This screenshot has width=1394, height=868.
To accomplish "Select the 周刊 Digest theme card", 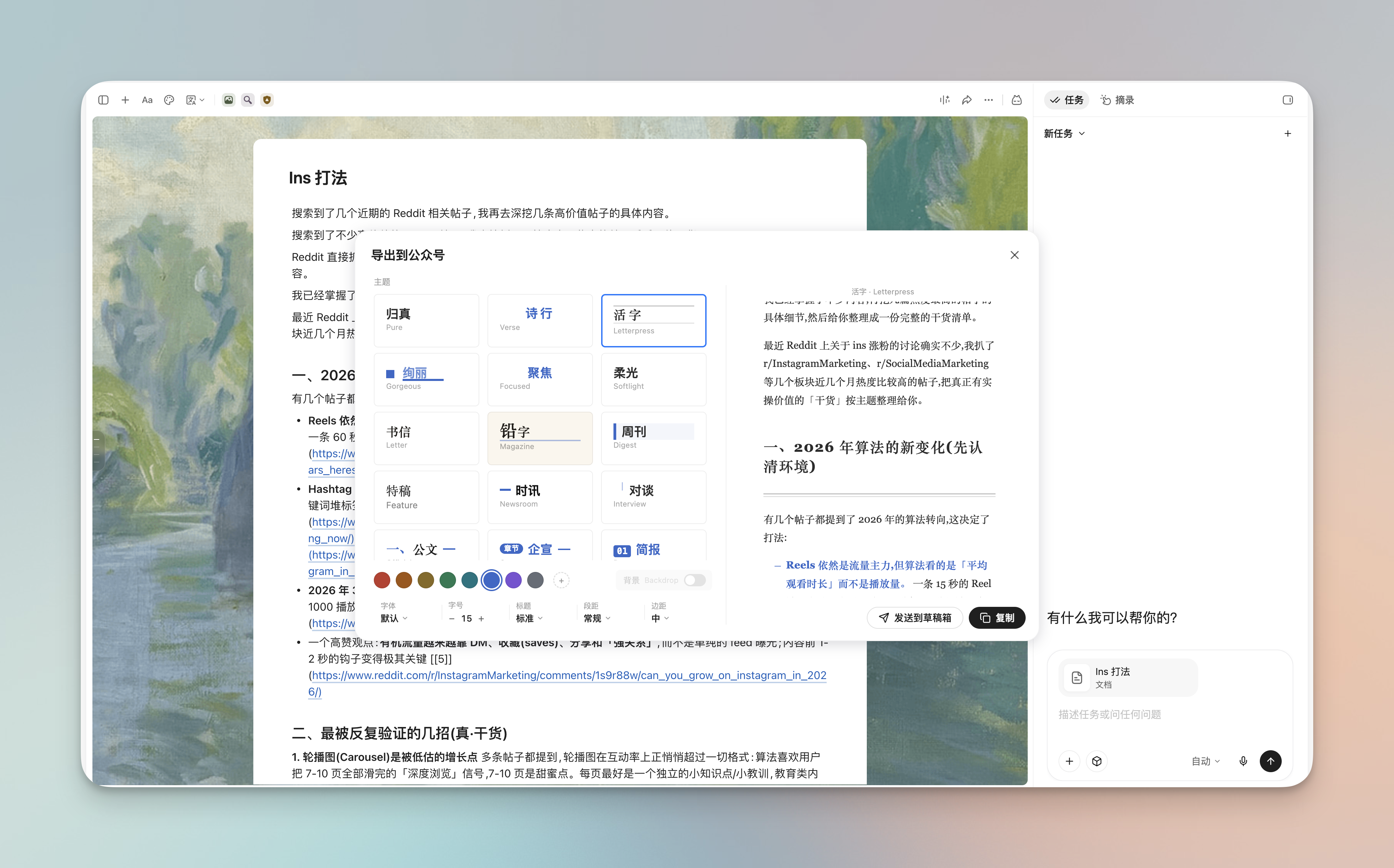I will pos(654,438).
